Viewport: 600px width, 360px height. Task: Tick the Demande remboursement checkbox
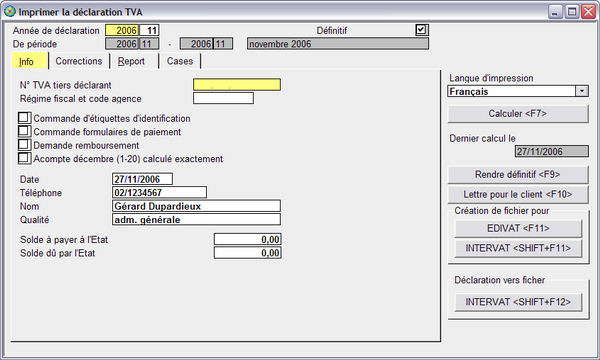tap(24, 145)
